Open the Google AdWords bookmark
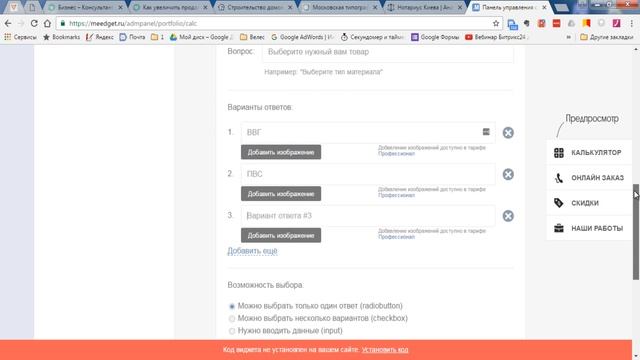This screenshot has height=360, width=640. click(302, 37)
